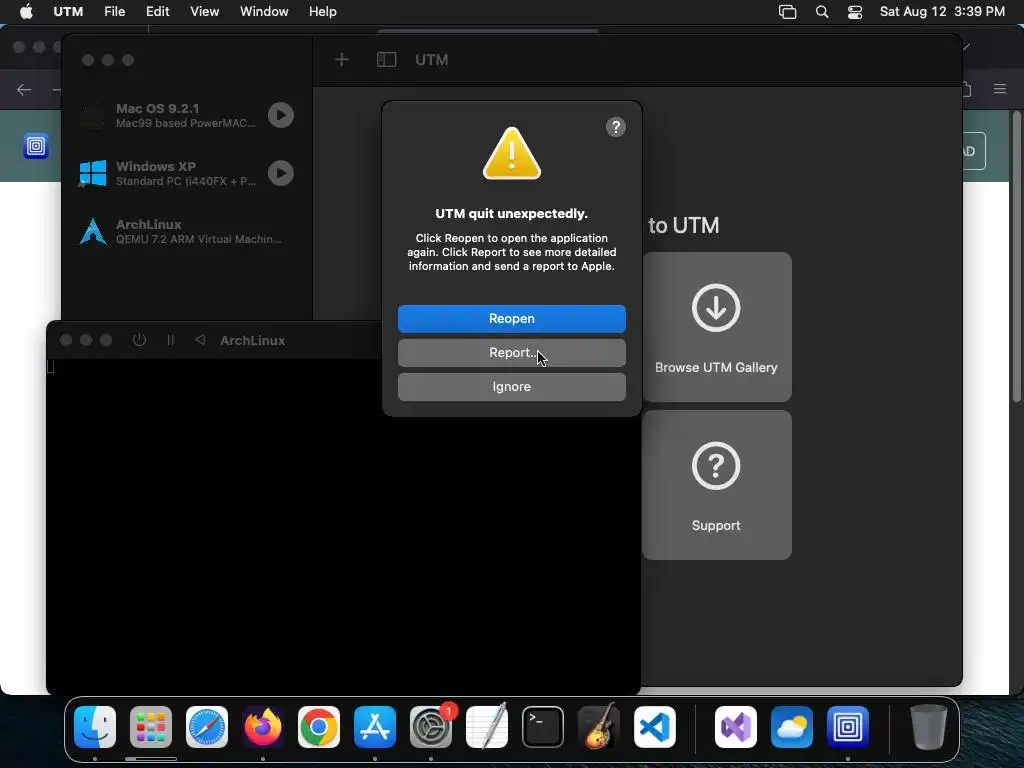1024x768 pixels.
Task: Open the Apple menu
Action: [x=26, y=12]
